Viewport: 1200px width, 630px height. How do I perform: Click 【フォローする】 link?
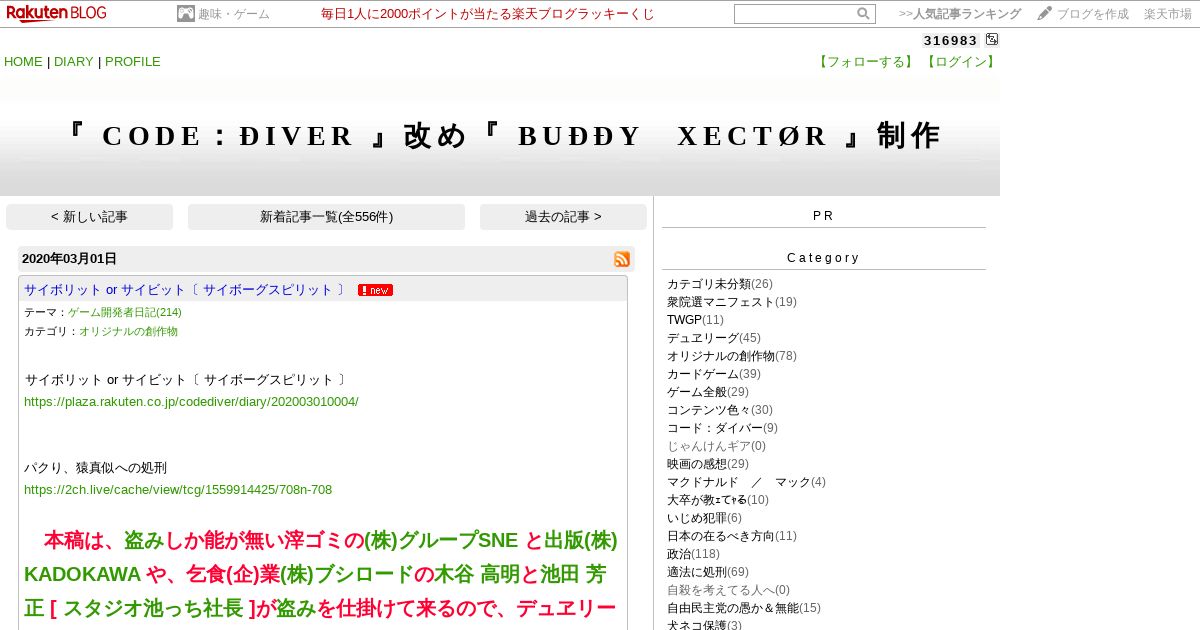point(866,62)
